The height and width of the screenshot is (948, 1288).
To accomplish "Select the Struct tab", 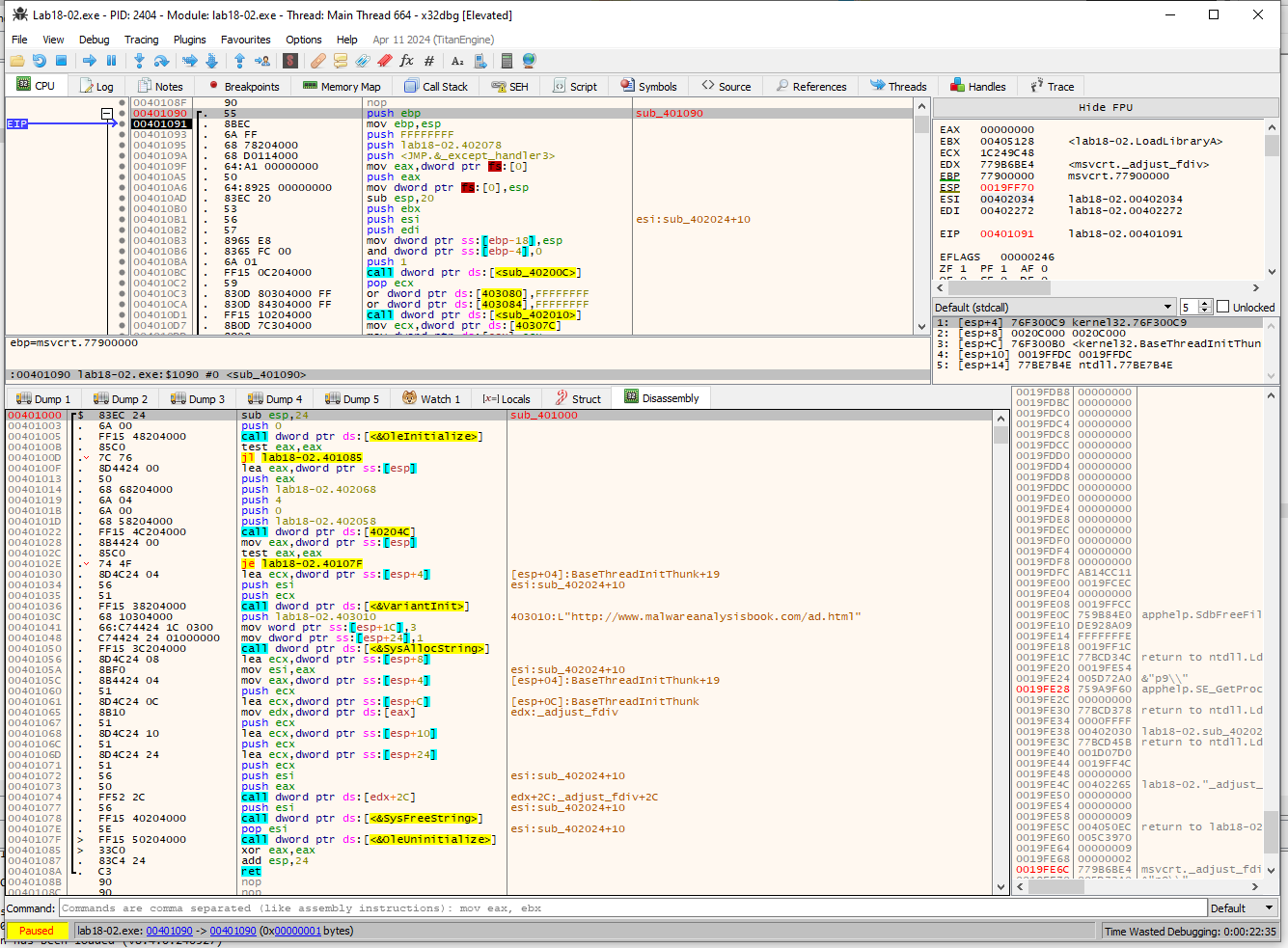I will [578, 398].
